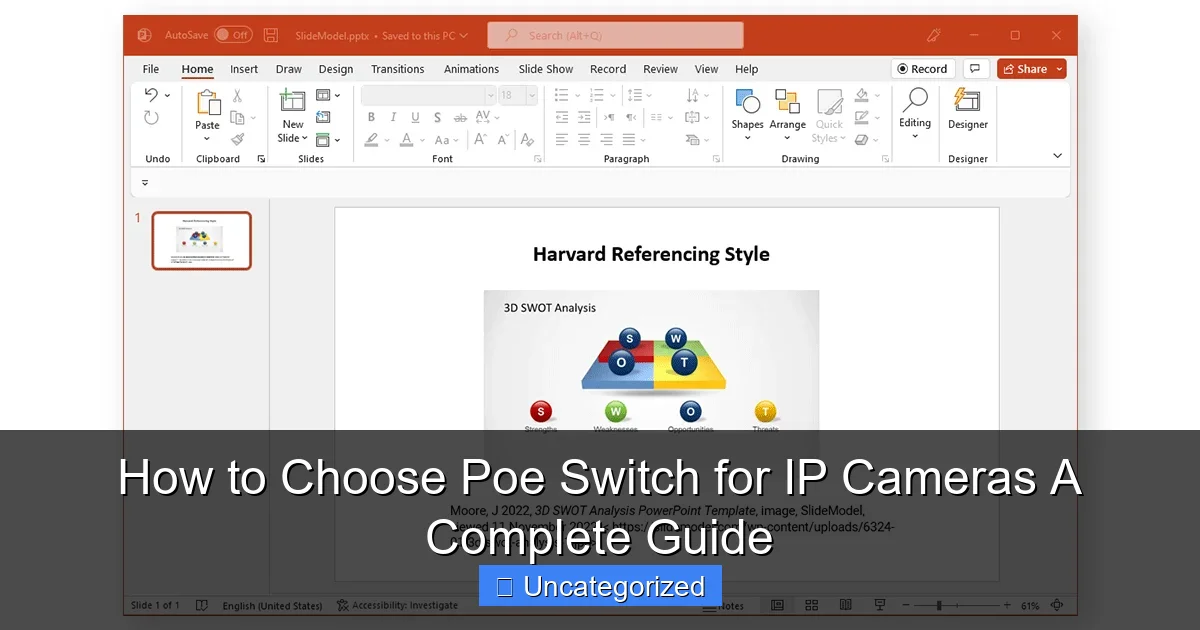Screen dimensions: 1200x630
Task: Open the Font Color dropdown arrow
Action: [421, 139]
